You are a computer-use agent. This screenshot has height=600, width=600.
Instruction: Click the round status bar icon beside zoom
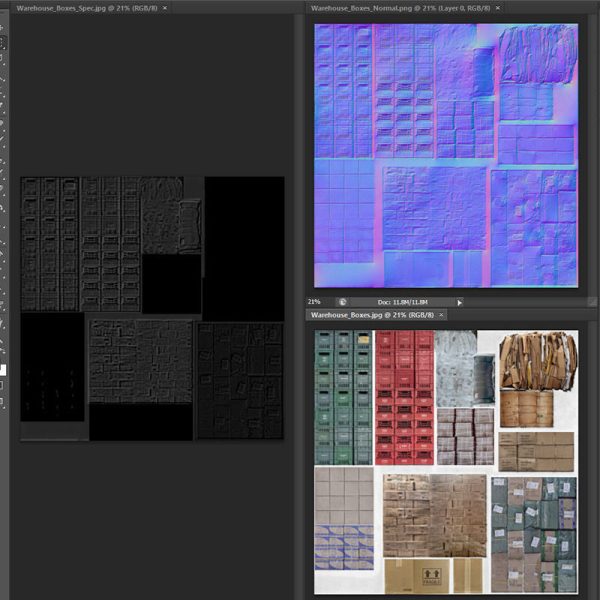click(343, 302)
